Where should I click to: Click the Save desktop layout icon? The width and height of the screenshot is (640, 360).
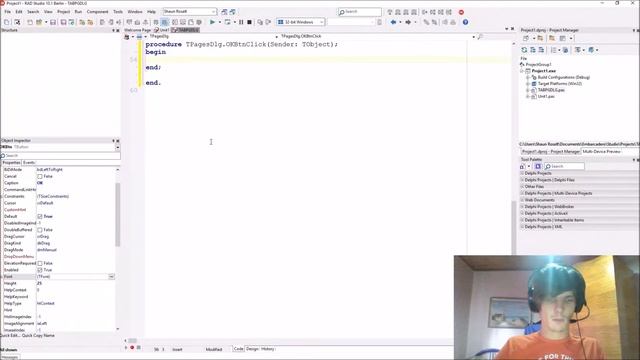click(x=224, y=12)
